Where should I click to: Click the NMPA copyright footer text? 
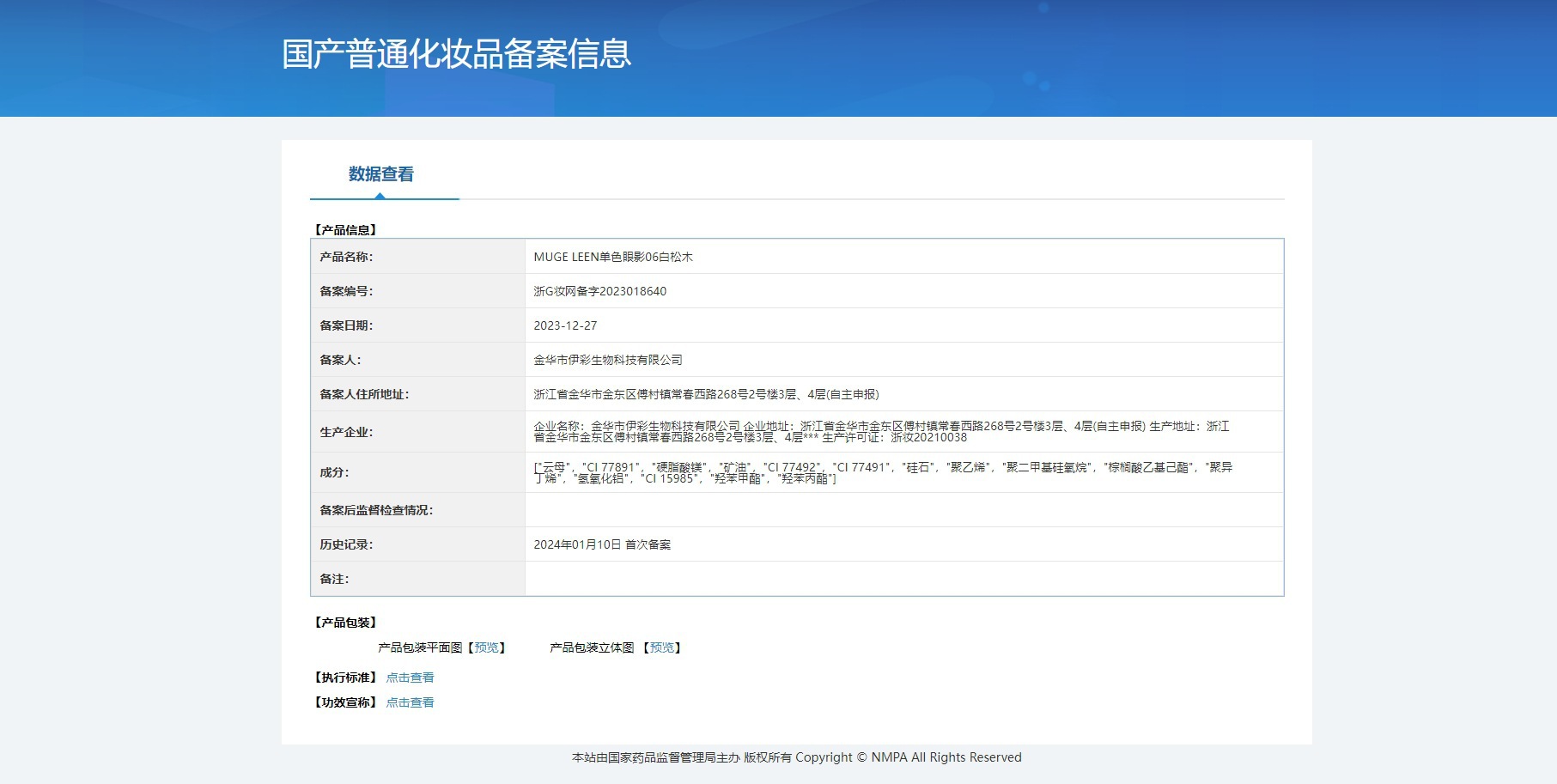(x=797, y=757)
